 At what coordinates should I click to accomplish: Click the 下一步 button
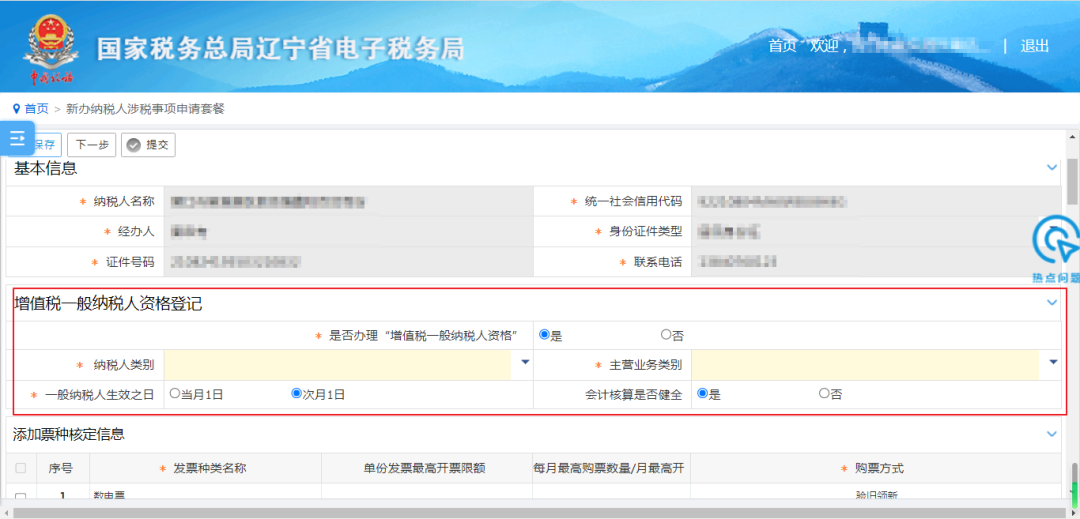coord(92,145)
